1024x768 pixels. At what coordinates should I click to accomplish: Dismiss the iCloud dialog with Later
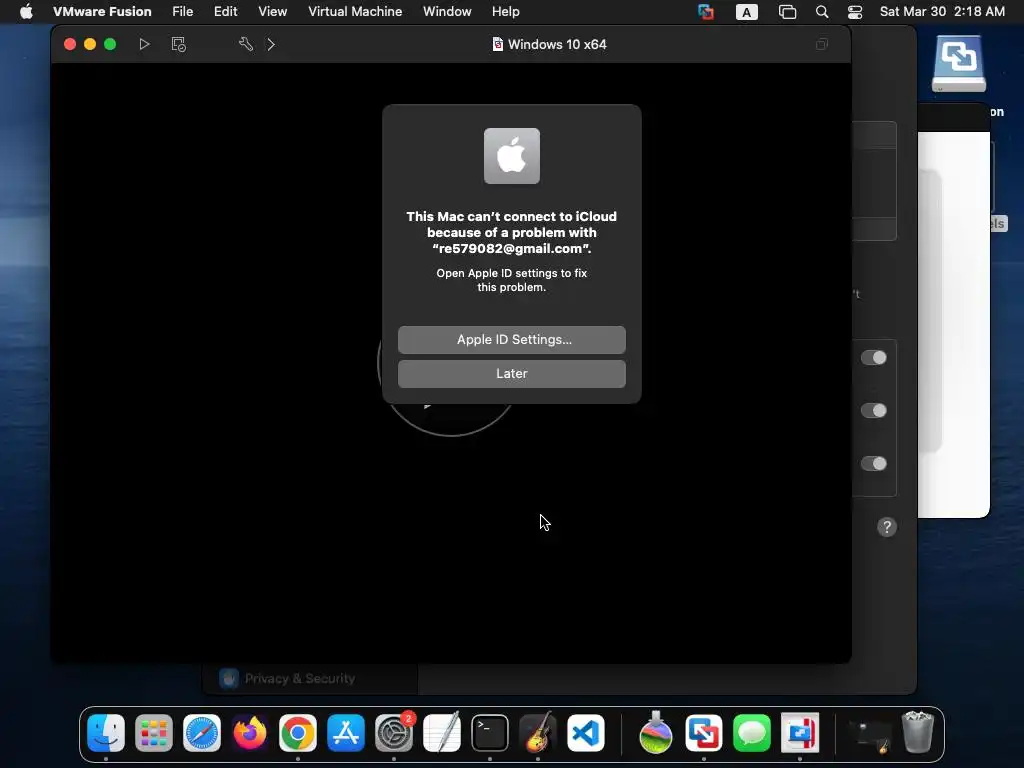coord(512,374)
